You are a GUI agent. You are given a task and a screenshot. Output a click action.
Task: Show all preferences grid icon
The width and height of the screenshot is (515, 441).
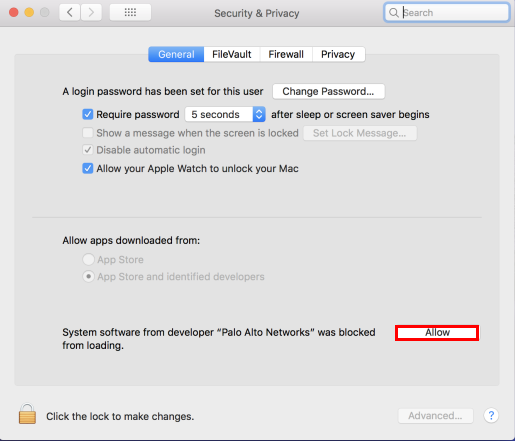tap(130, 13)
